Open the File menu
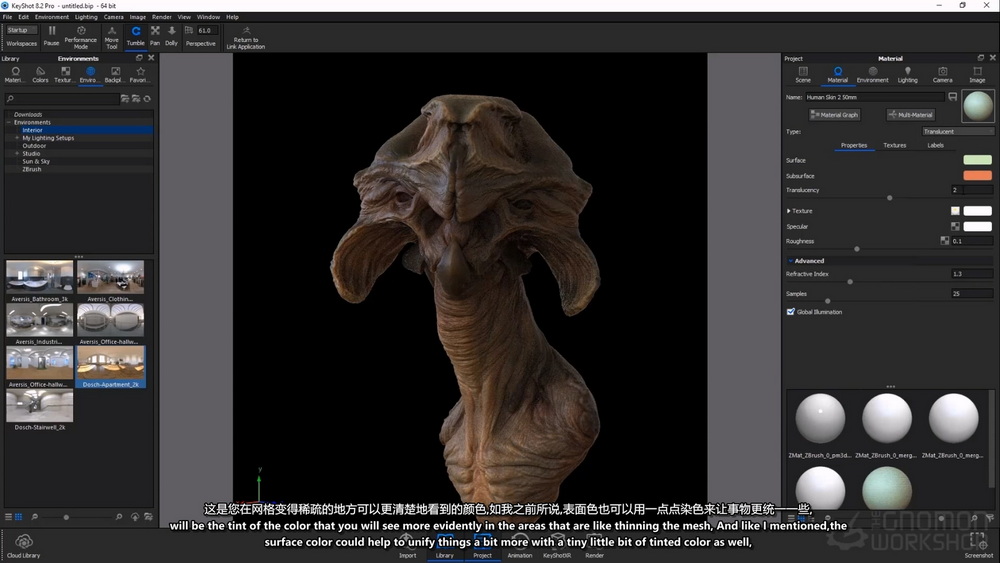The height and width of the screenshot is (563, 1000). point(8,17)
